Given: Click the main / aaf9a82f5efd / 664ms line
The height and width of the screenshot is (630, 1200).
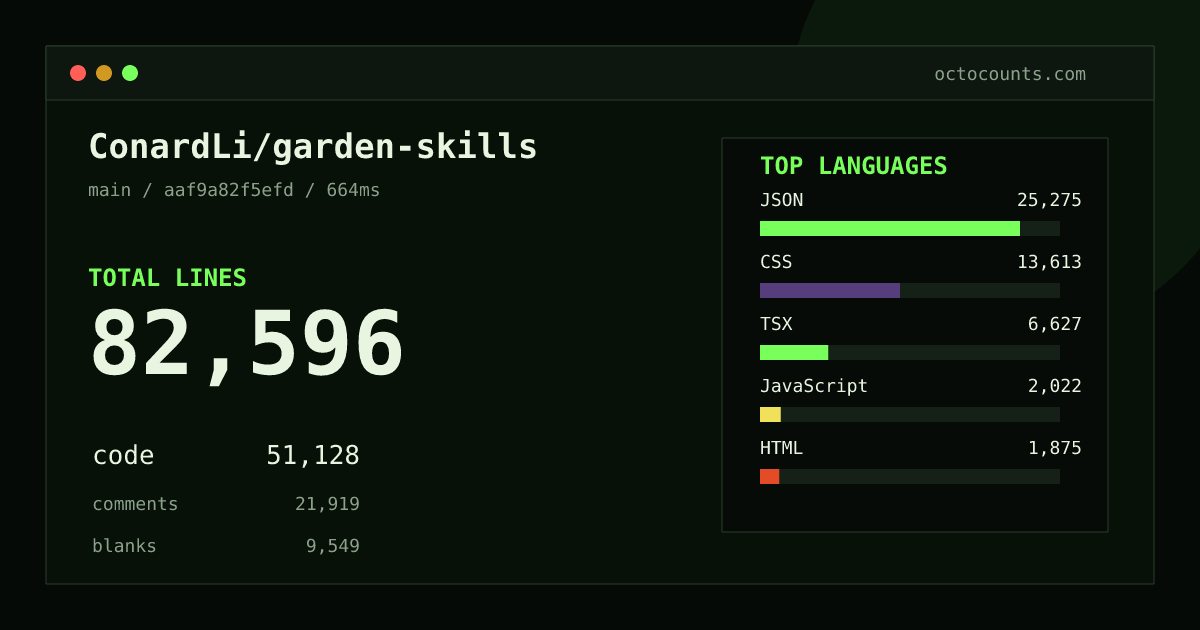Looking at the screenshot, I should (234, 190).
